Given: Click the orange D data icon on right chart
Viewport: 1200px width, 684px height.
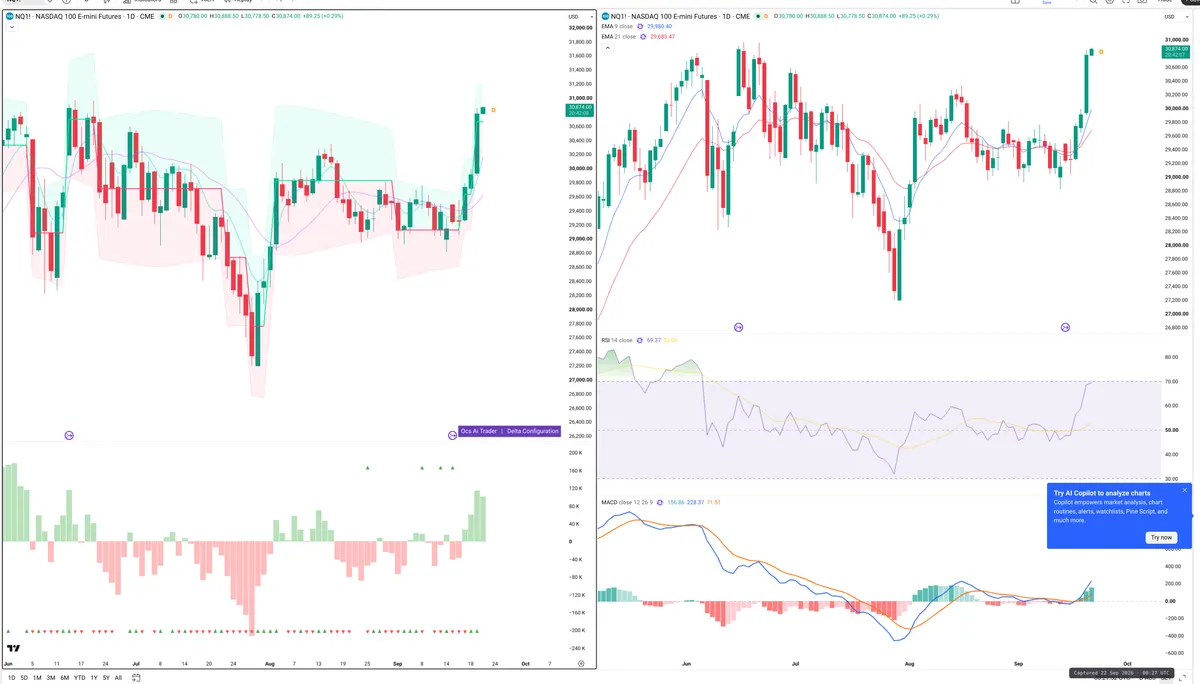Looking at the screenshot, I should pyautogui.click(x=766, y=16).
